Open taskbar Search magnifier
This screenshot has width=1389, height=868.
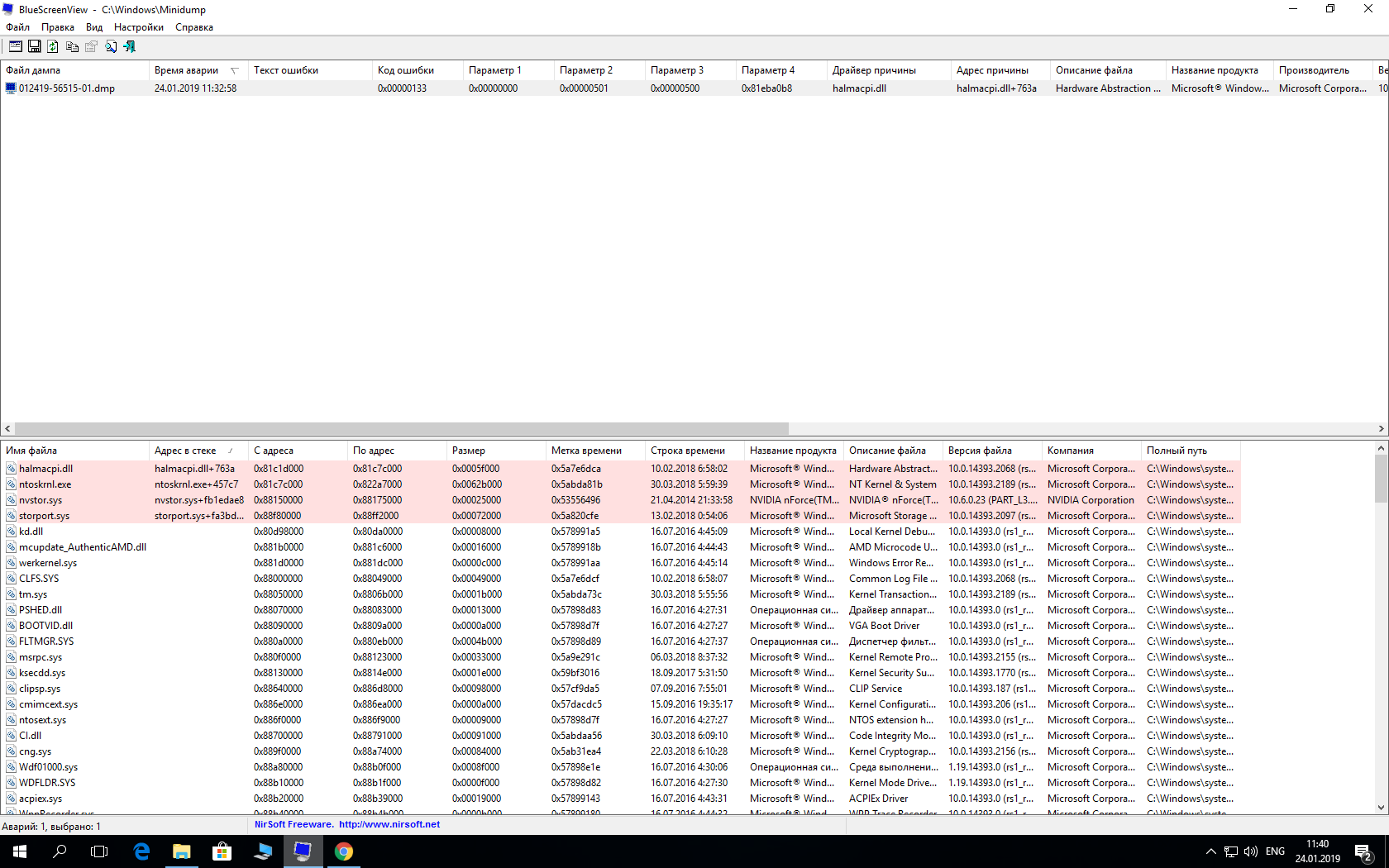[x=60, y=851]
